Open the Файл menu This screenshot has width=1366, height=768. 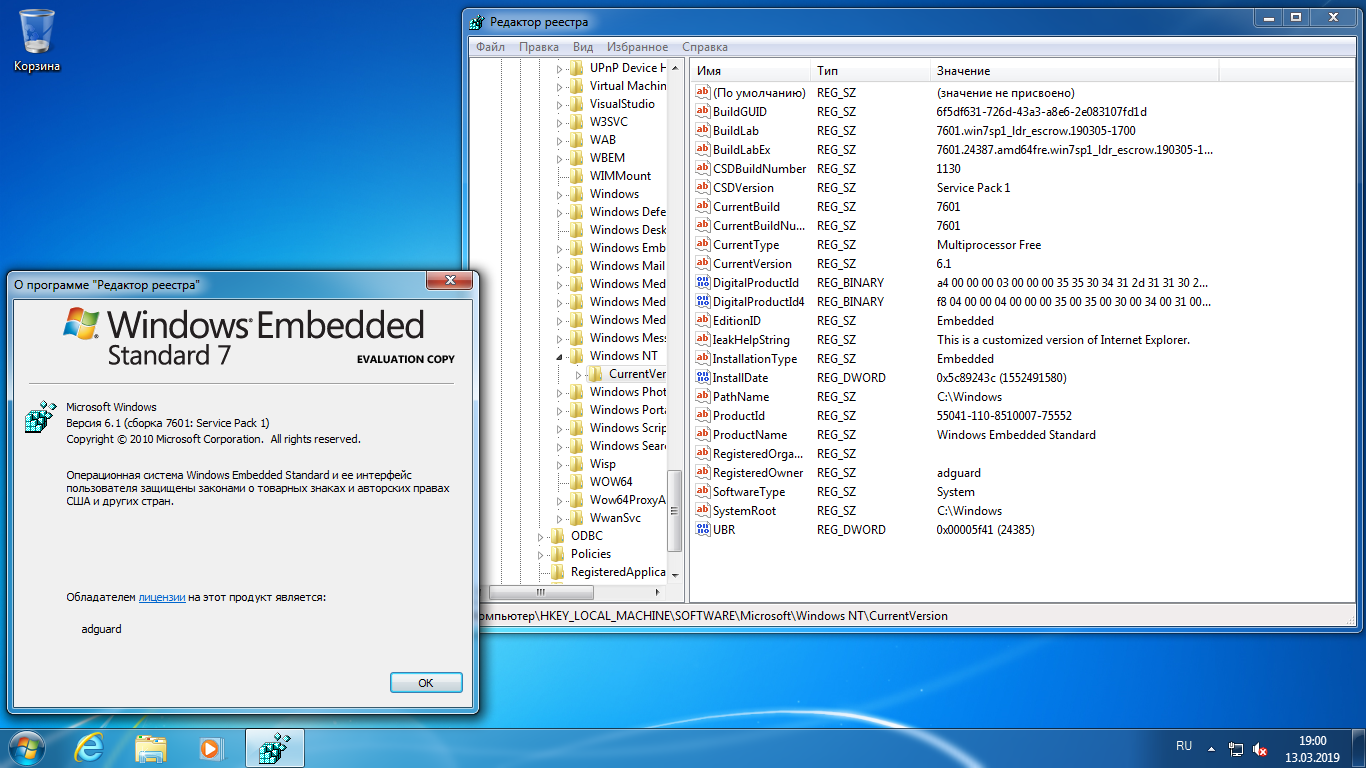click(490, 47)
